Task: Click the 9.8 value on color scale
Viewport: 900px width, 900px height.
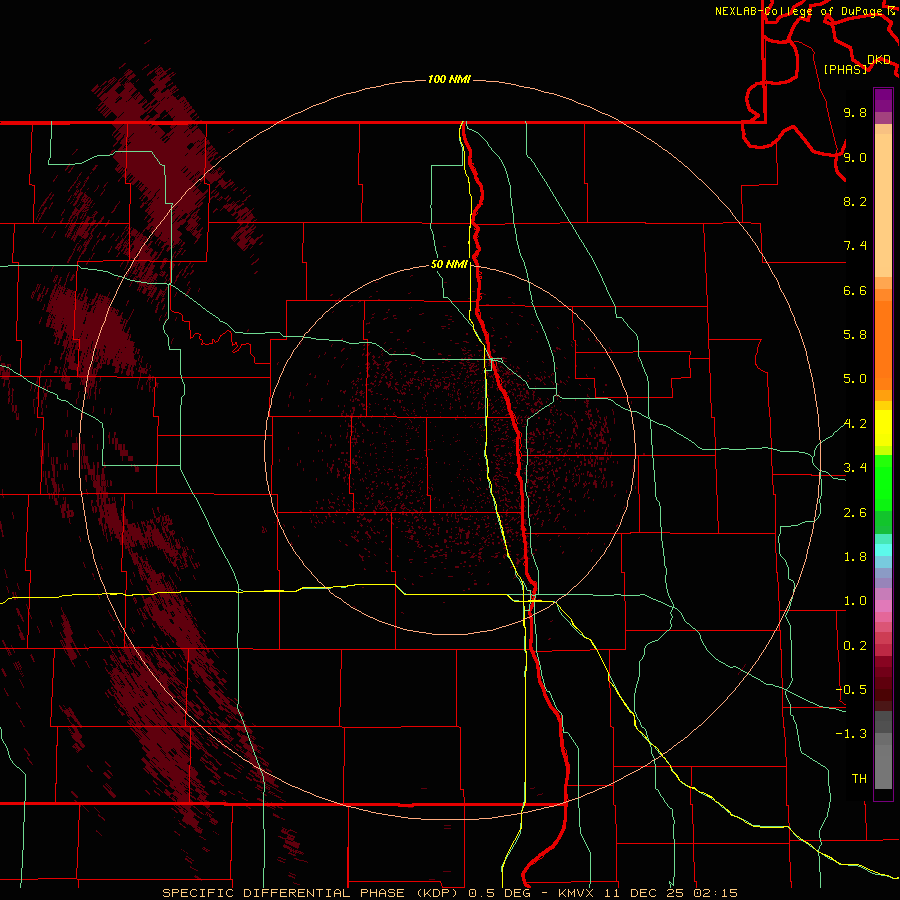Action: tap(855, 112)
